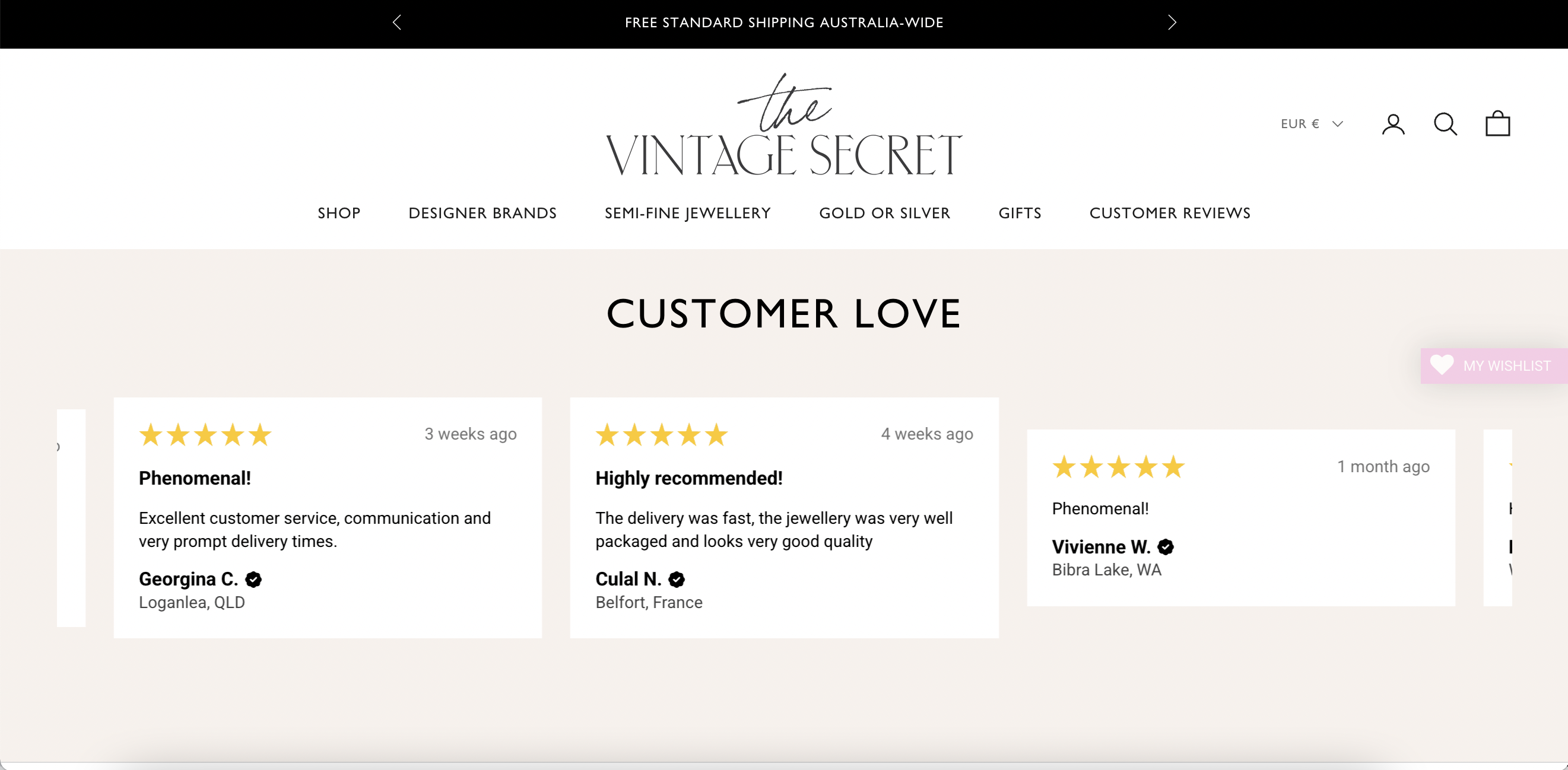
Task: Show next announcement banner message
Action: coord(1172,23)
